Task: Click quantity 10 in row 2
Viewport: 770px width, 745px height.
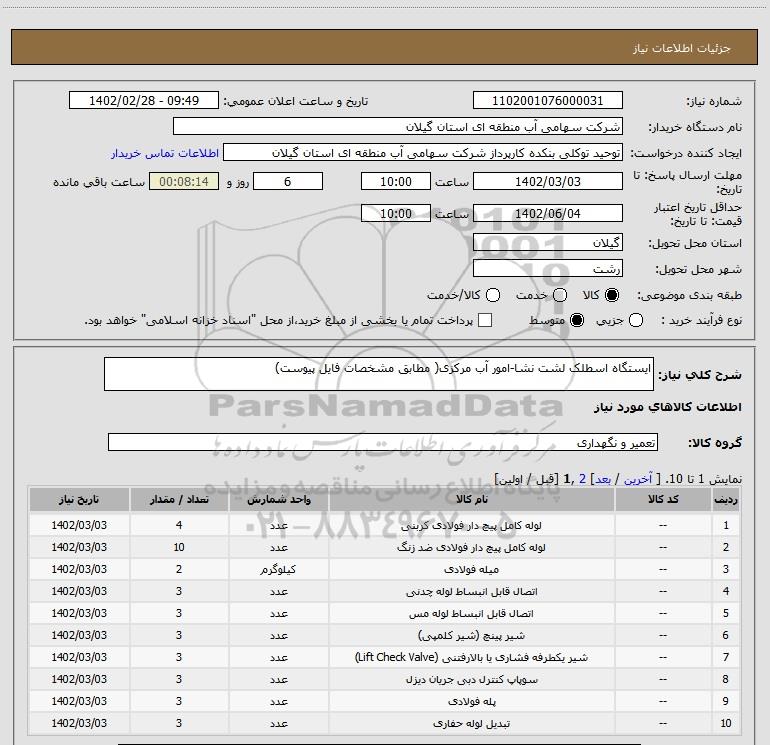Action: 179,547
